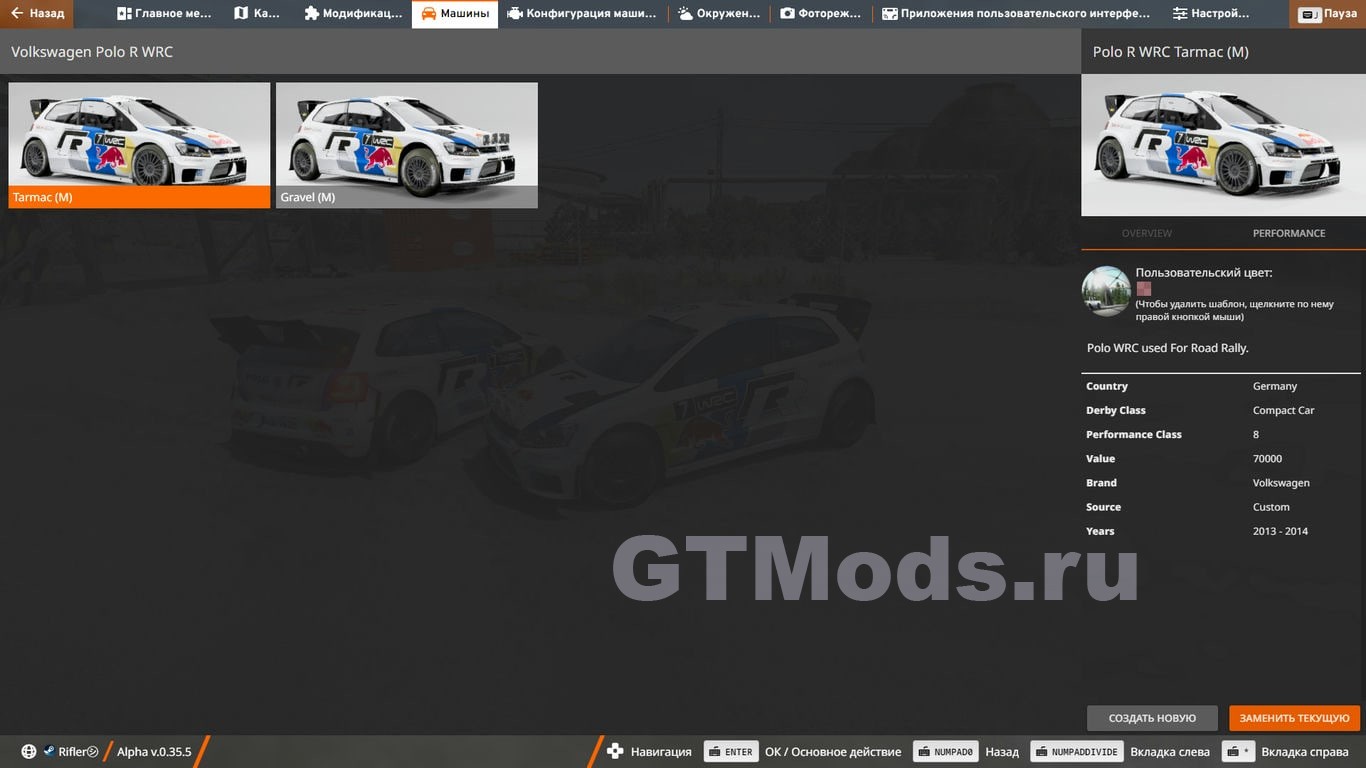
Task: Click the Value figure 70000
Action: (1267, 459)
